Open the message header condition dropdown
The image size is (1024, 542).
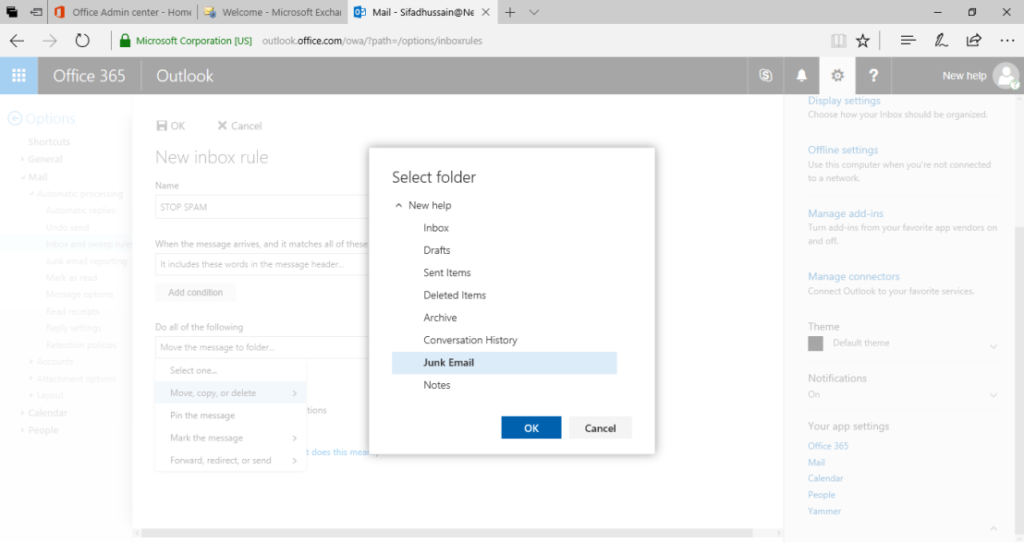[x=262, y=264]
